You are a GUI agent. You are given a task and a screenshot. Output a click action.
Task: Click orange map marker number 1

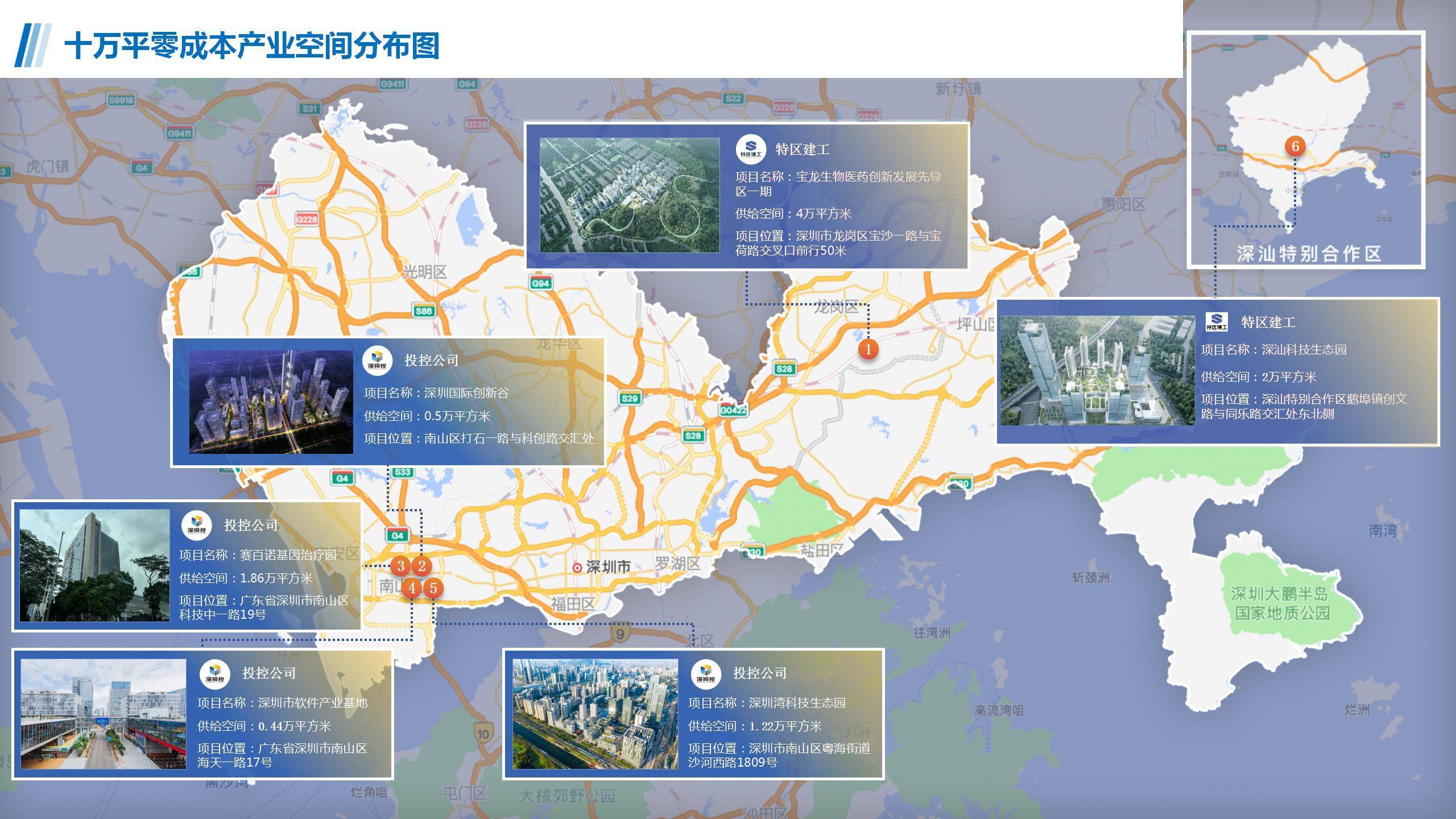click(868, 349)
